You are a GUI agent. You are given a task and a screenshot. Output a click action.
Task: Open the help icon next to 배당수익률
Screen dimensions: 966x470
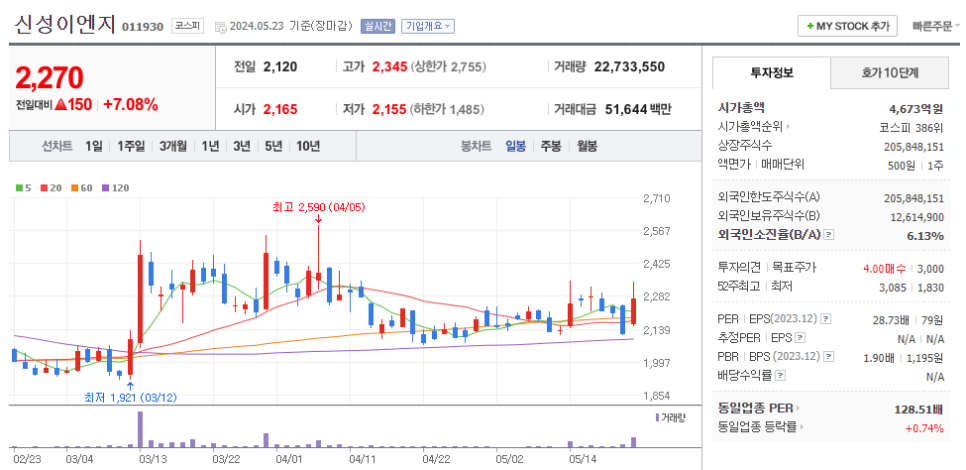coord(780,375)
